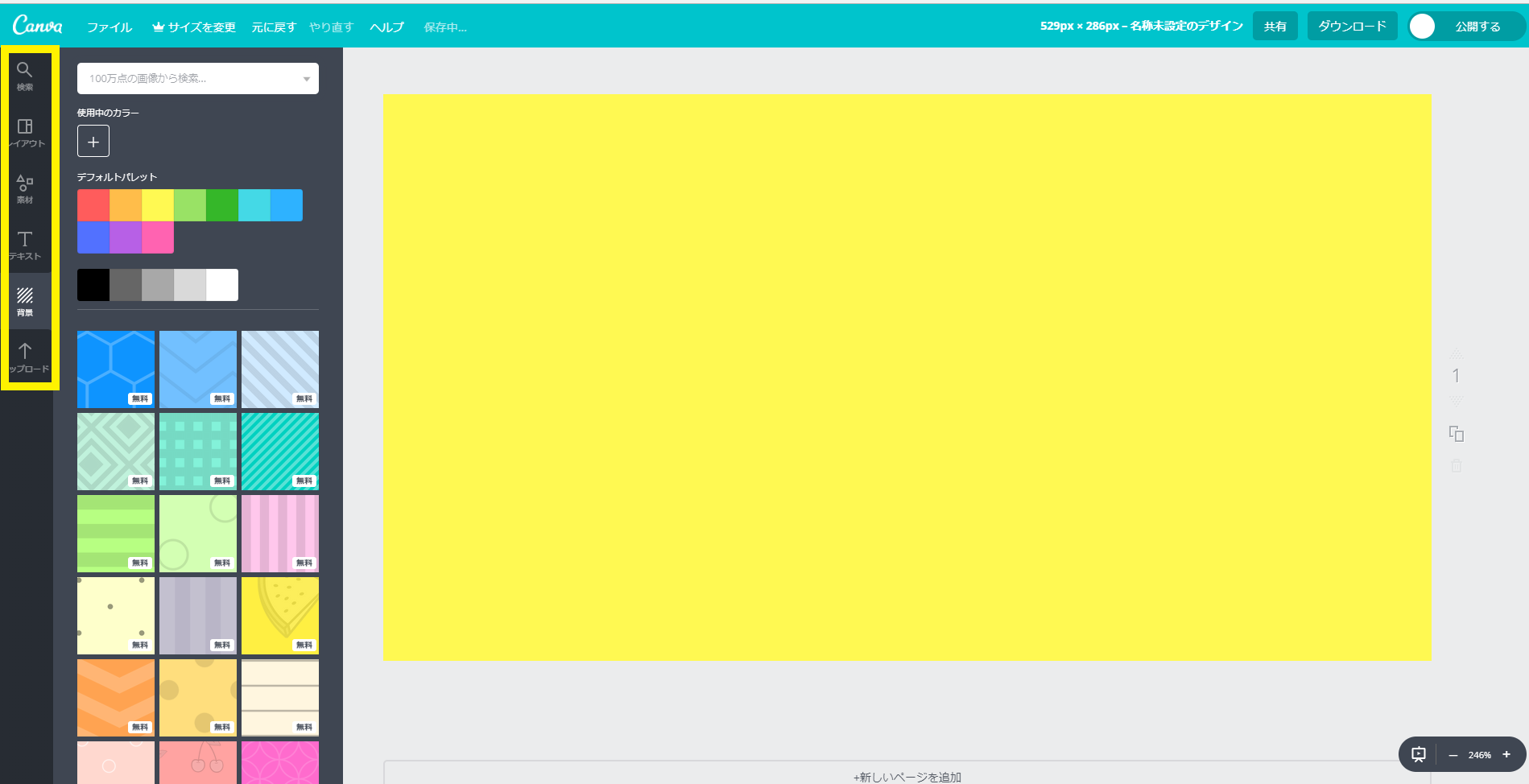Image resolution: width=1529 pixels, height=784 pixels.
Task: Select the blue hexagon background thumbnail
Action: [116, 369]
